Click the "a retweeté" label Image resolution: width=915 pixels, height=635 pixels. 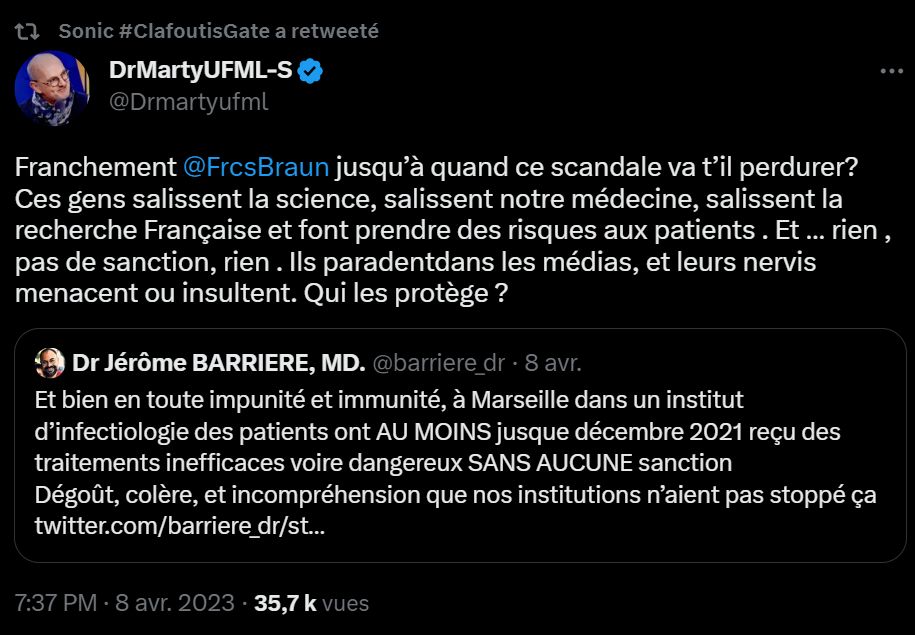coord(325,31)
